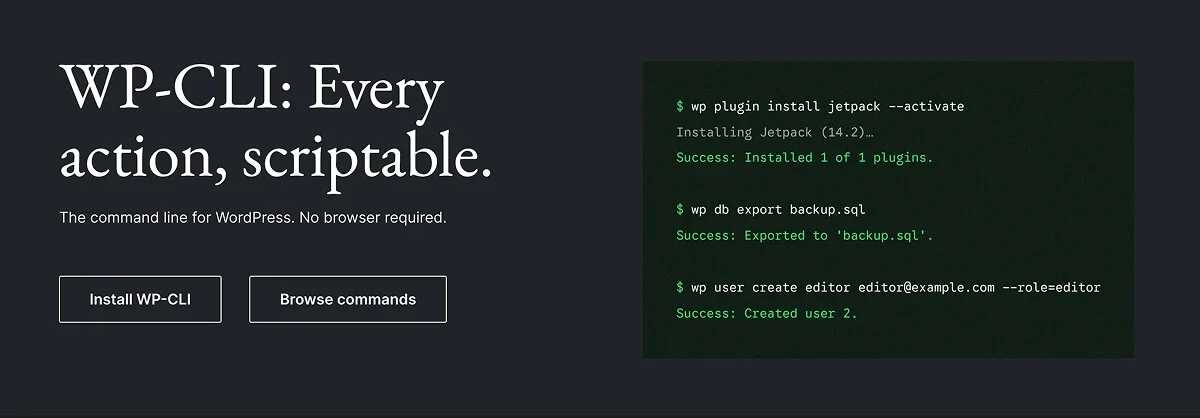The height and width of the screenshot is (418, 1200).
Task: Click the tagline "The command line for WordPress. No browser required."
Action: point(253,217)
